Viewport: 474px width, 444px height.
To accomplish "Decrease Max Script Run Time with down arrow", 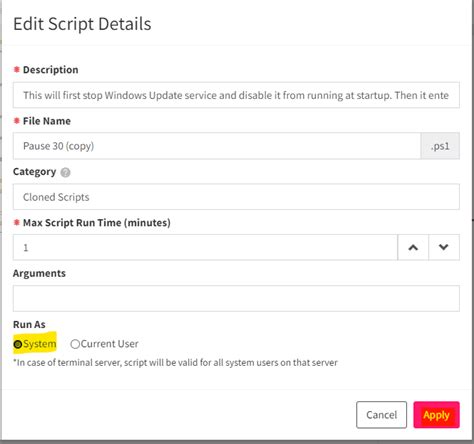I will click(x=444, y=247).
